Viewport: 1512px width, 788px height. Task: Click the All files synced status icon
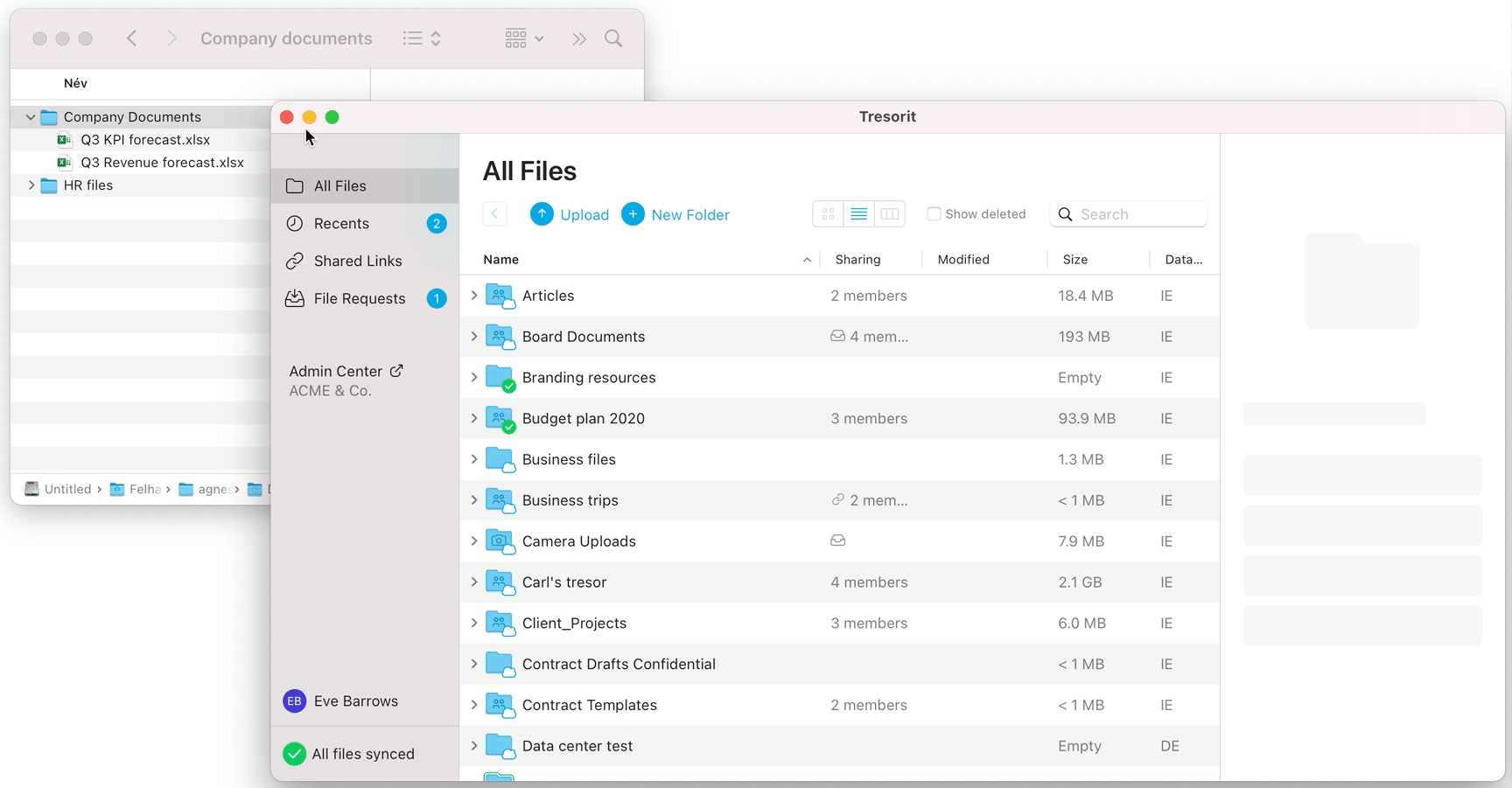(x=295, y=754)
